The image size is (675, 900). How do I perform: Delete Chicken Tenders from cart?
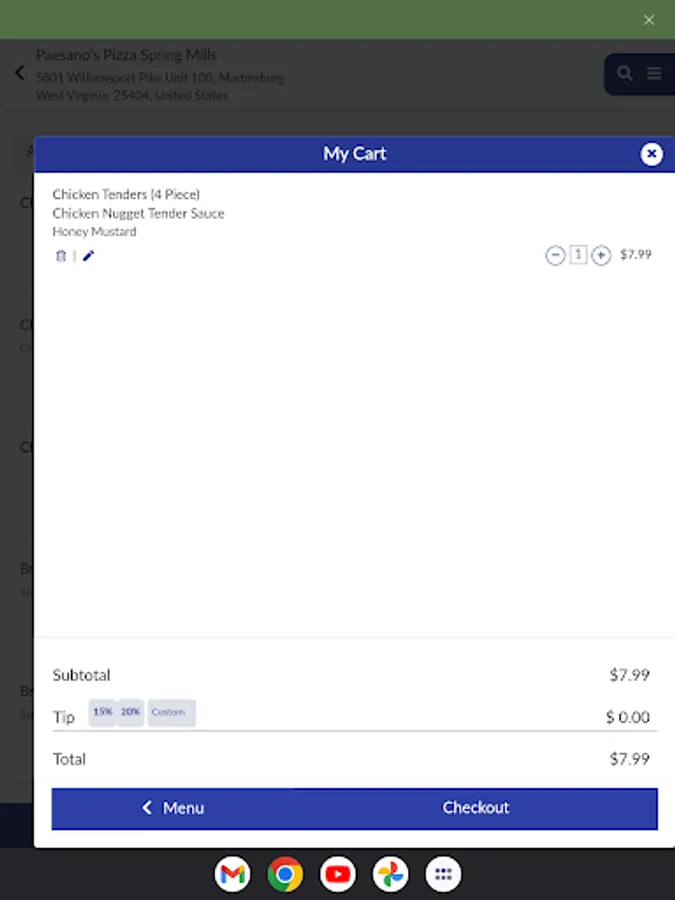(x=61, y=256)
